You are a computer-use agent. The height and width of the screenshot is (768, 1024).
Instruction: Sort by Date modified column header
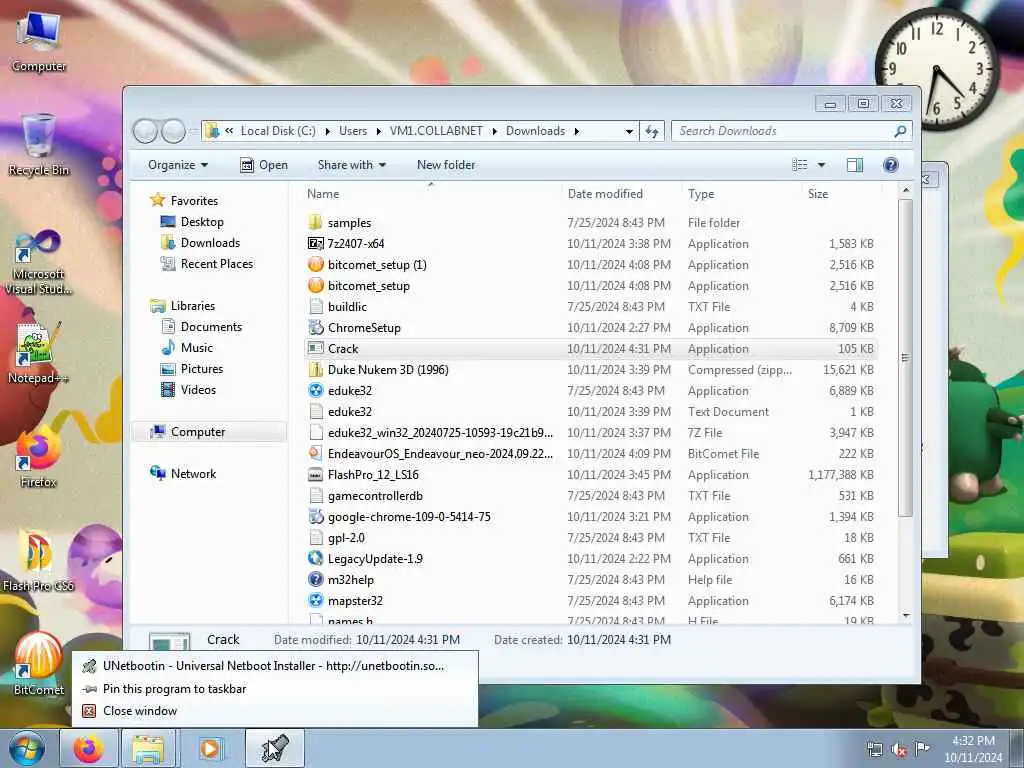tap(620, 193)
